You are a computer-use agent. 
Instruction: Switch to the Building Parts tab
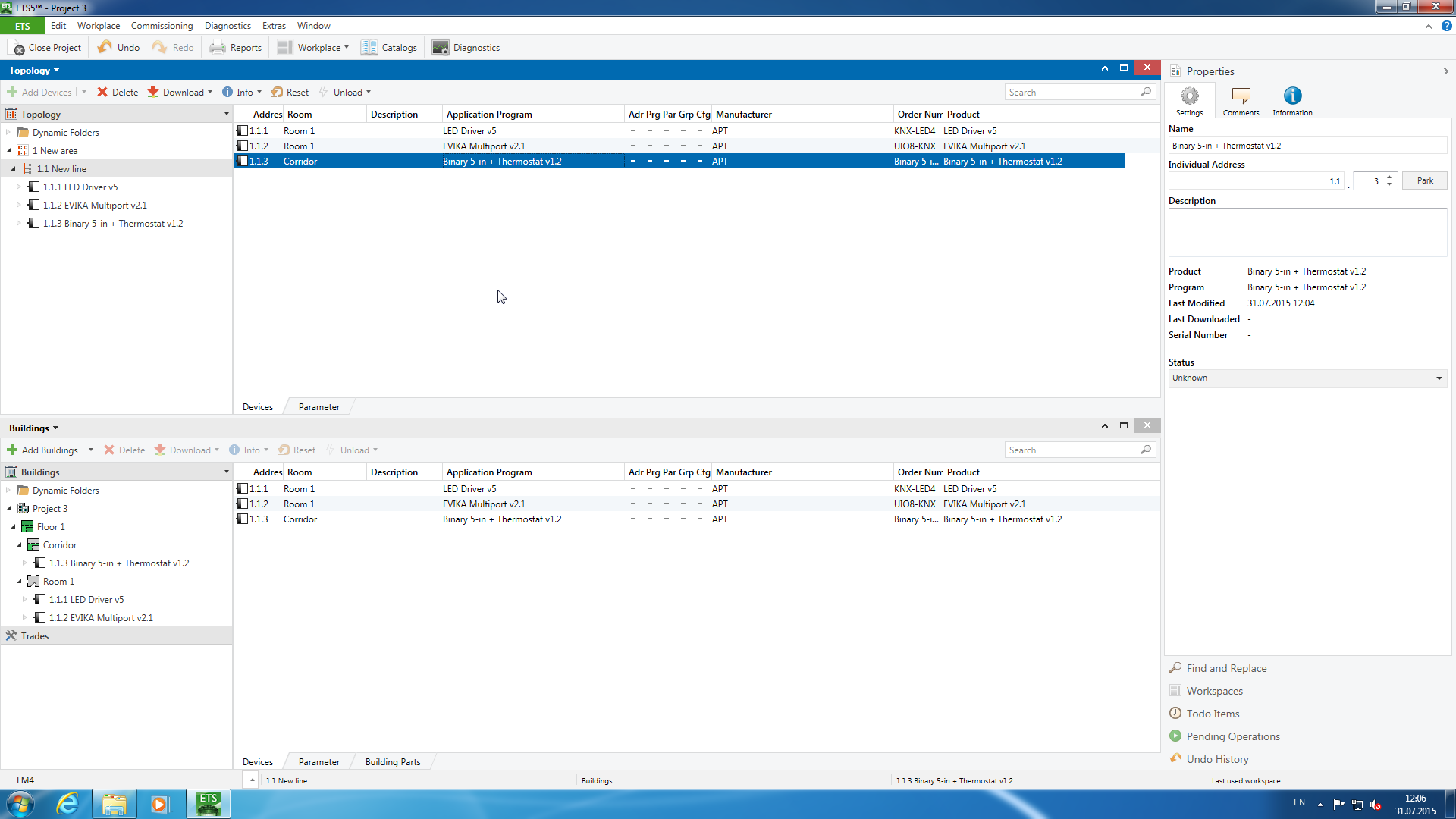(x=392, y=761)
